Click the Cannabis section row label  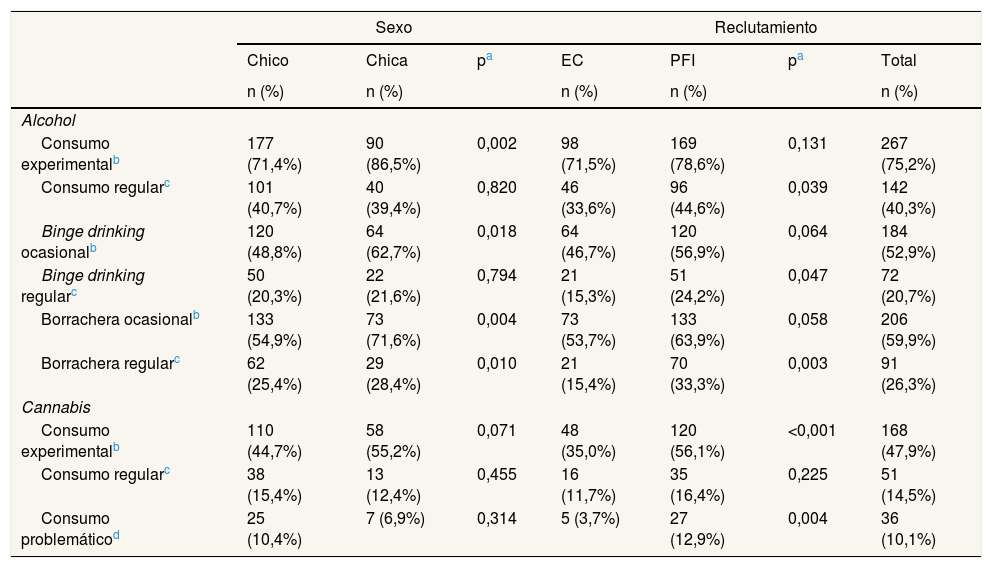coord(54,409)
